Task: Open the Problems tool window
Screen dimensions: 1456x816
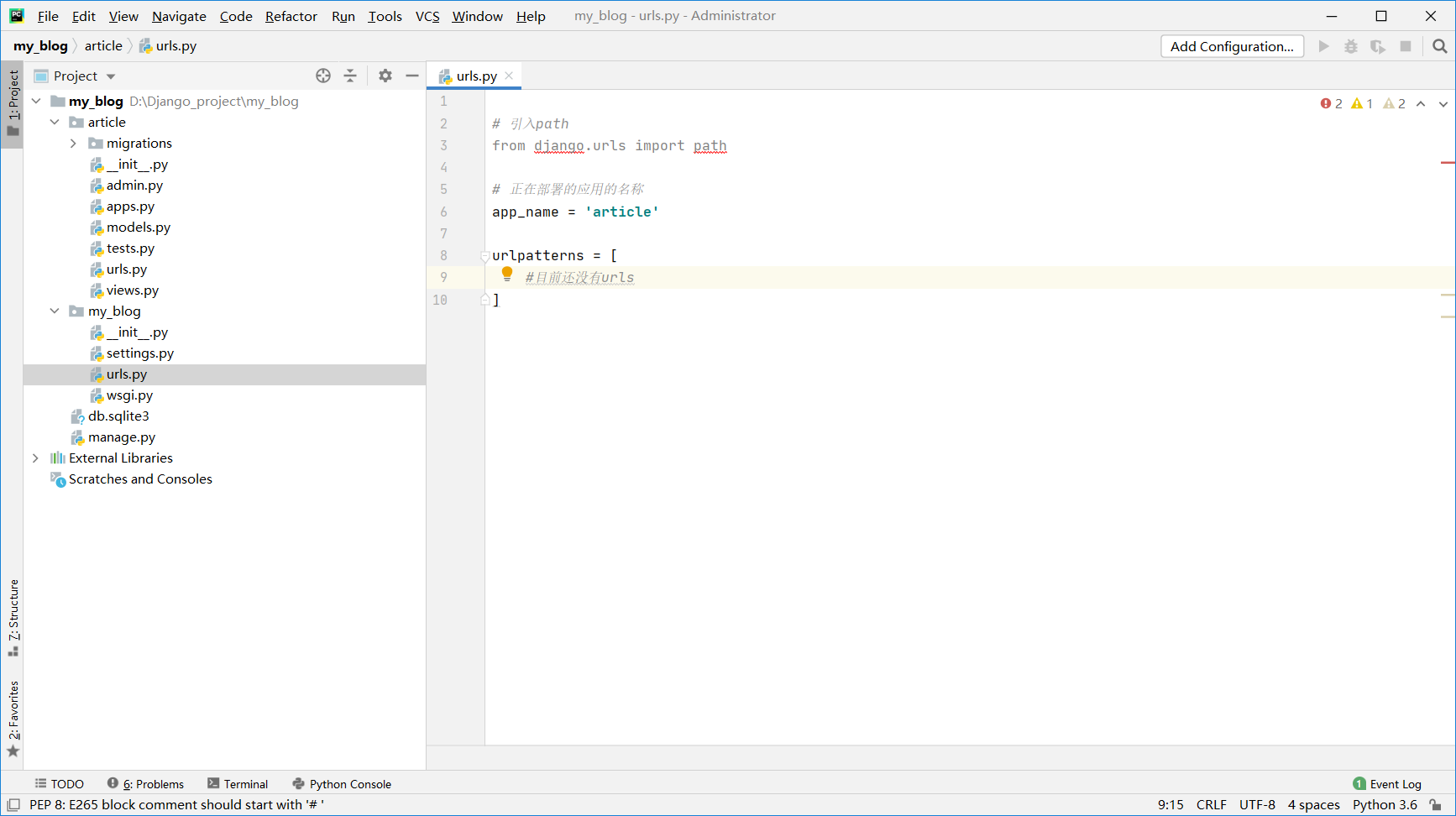Action: [146, 783]
